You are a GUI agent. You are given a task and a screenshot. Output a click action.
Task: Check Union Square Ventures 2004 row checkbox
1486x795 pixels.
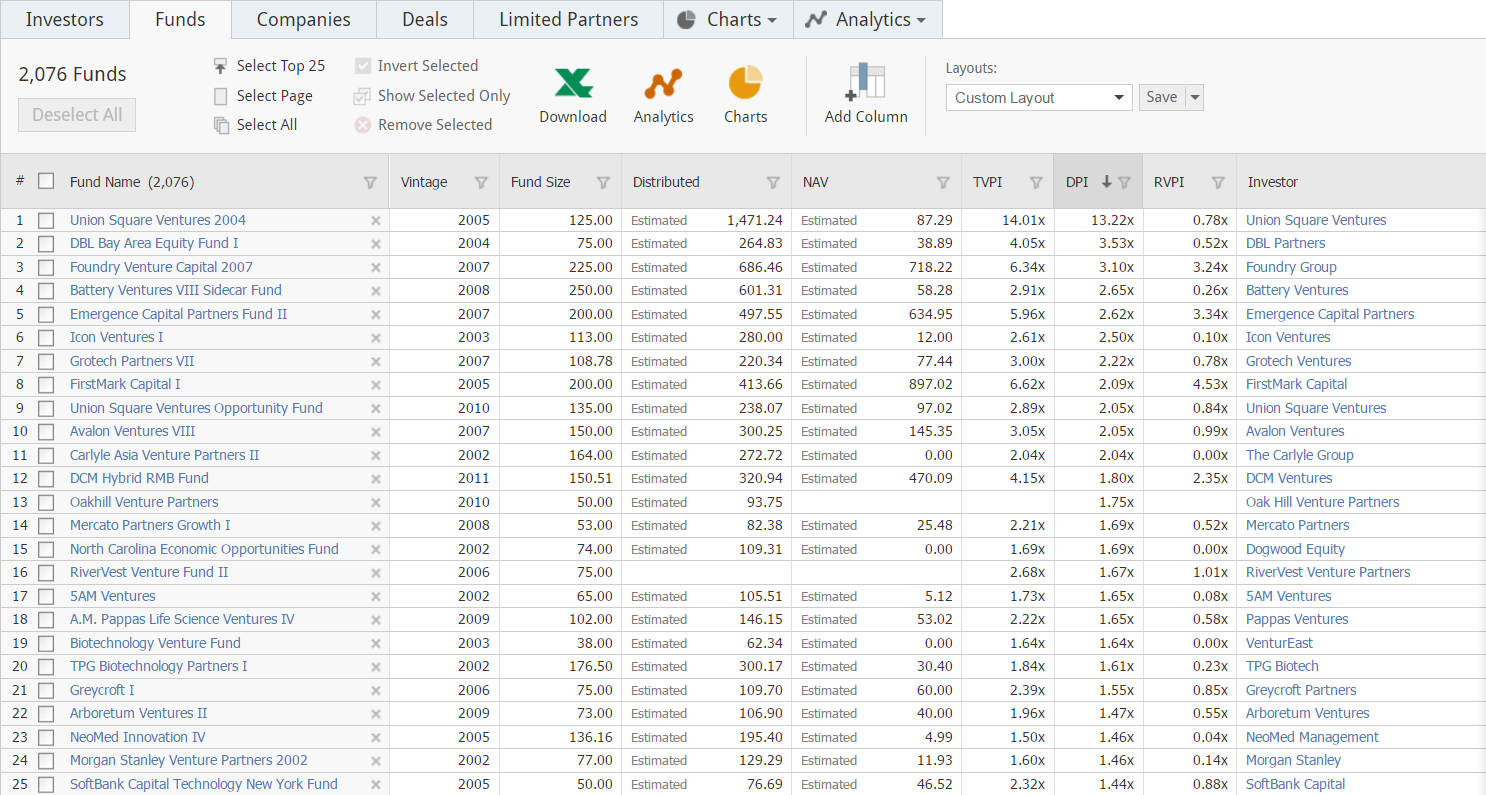(x=46, y=220)
